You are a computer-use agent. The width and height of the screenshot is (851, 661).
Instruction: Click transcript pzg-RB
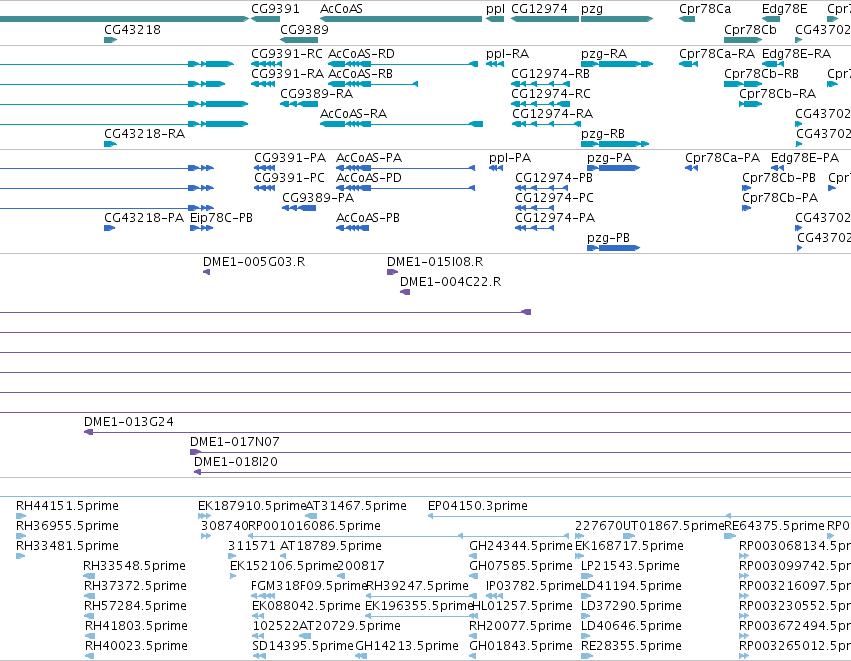pyautogui.click(x=603, y=134)
